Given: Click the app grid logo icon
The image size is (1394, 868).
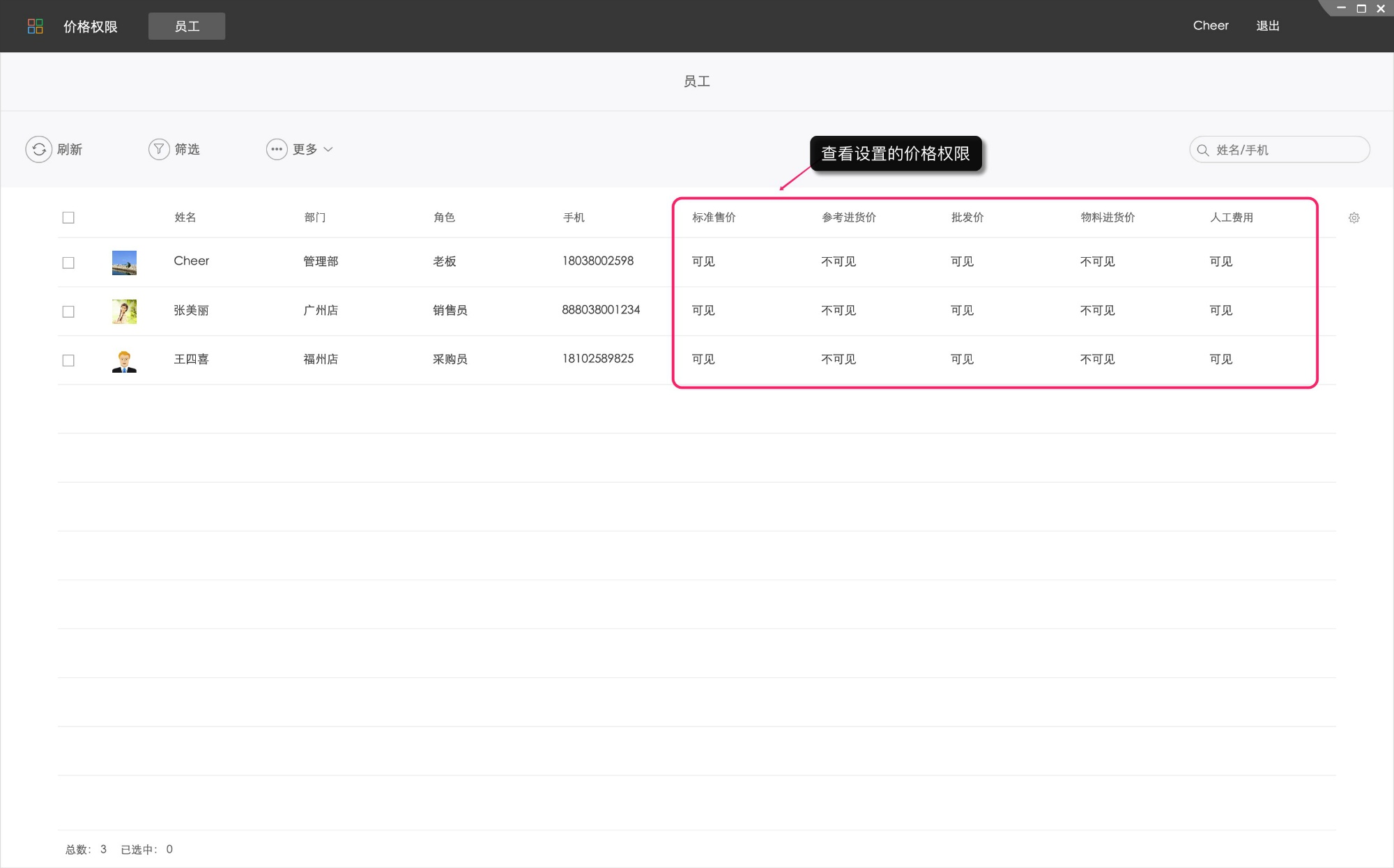Looking at the screenshot, I should point(35,26).
